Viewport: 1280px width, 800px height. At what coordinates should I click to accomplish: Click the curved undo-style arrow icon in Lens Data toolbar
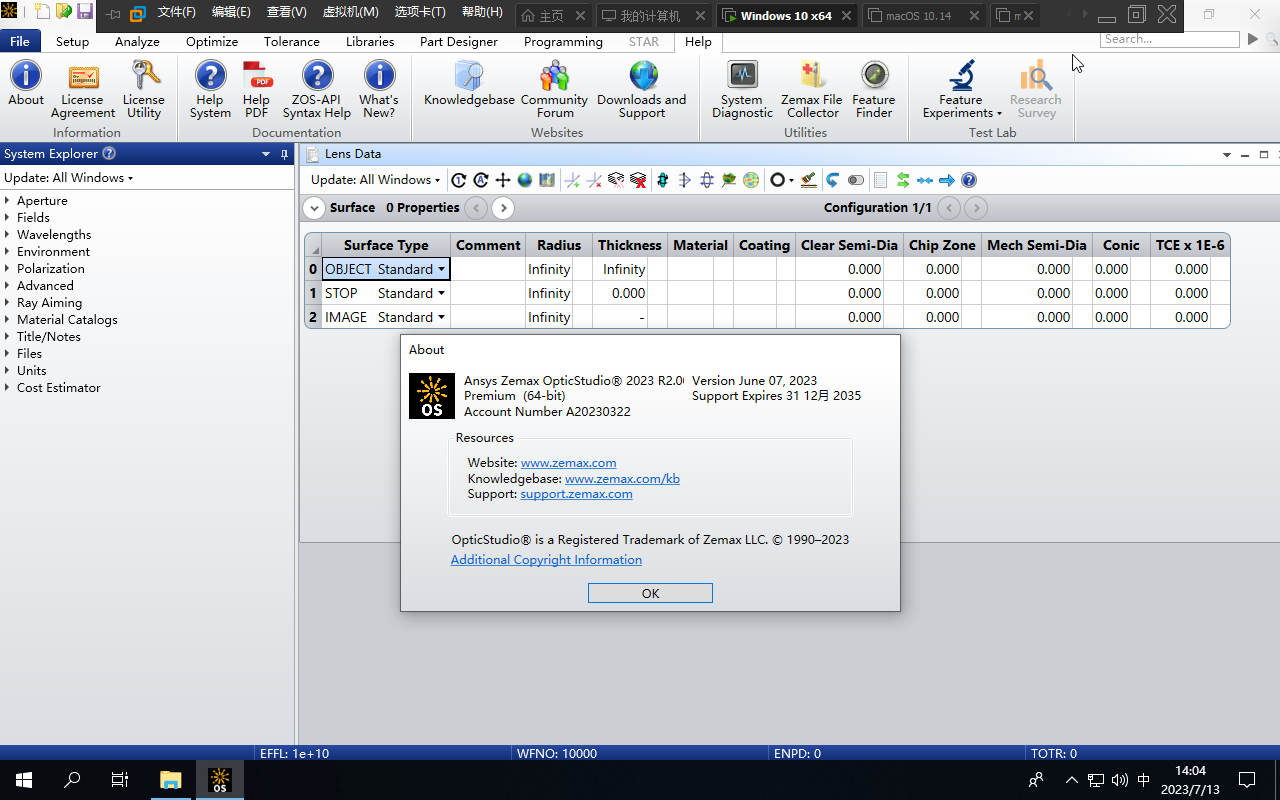[832, 180]
